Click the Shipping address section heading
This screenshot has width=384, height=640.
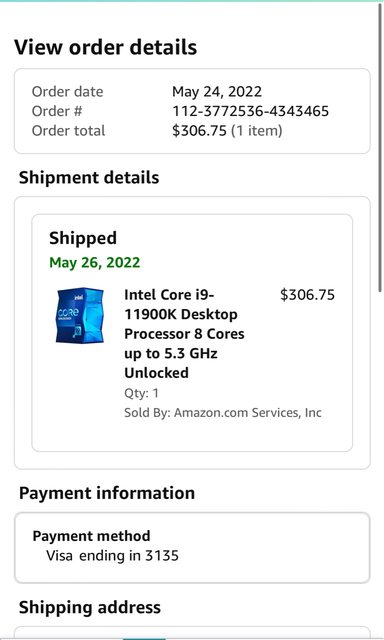click(x=90, y=607)
